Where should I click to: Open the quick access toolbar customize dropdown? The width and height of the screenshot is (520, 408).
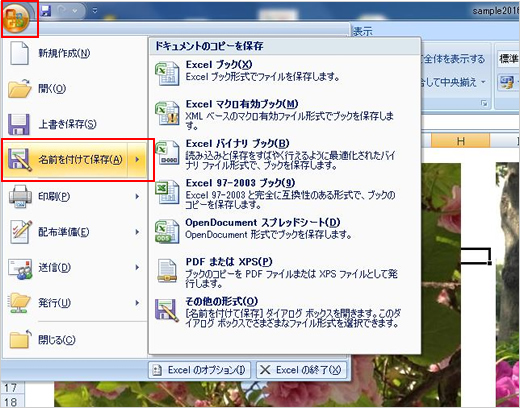95,11
